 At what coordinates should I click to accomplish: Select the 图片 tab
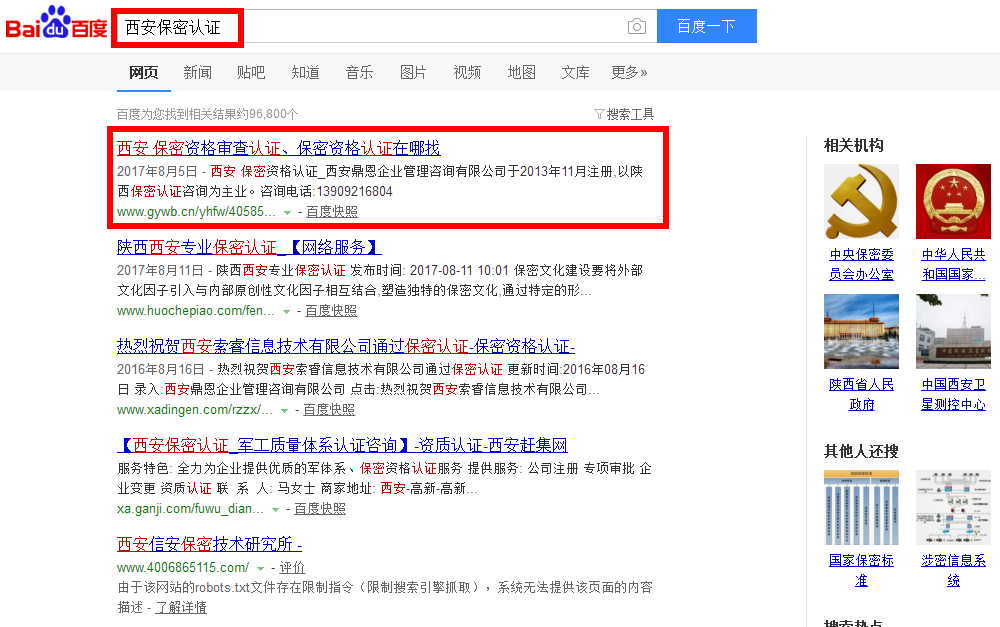tap(413, 73)
